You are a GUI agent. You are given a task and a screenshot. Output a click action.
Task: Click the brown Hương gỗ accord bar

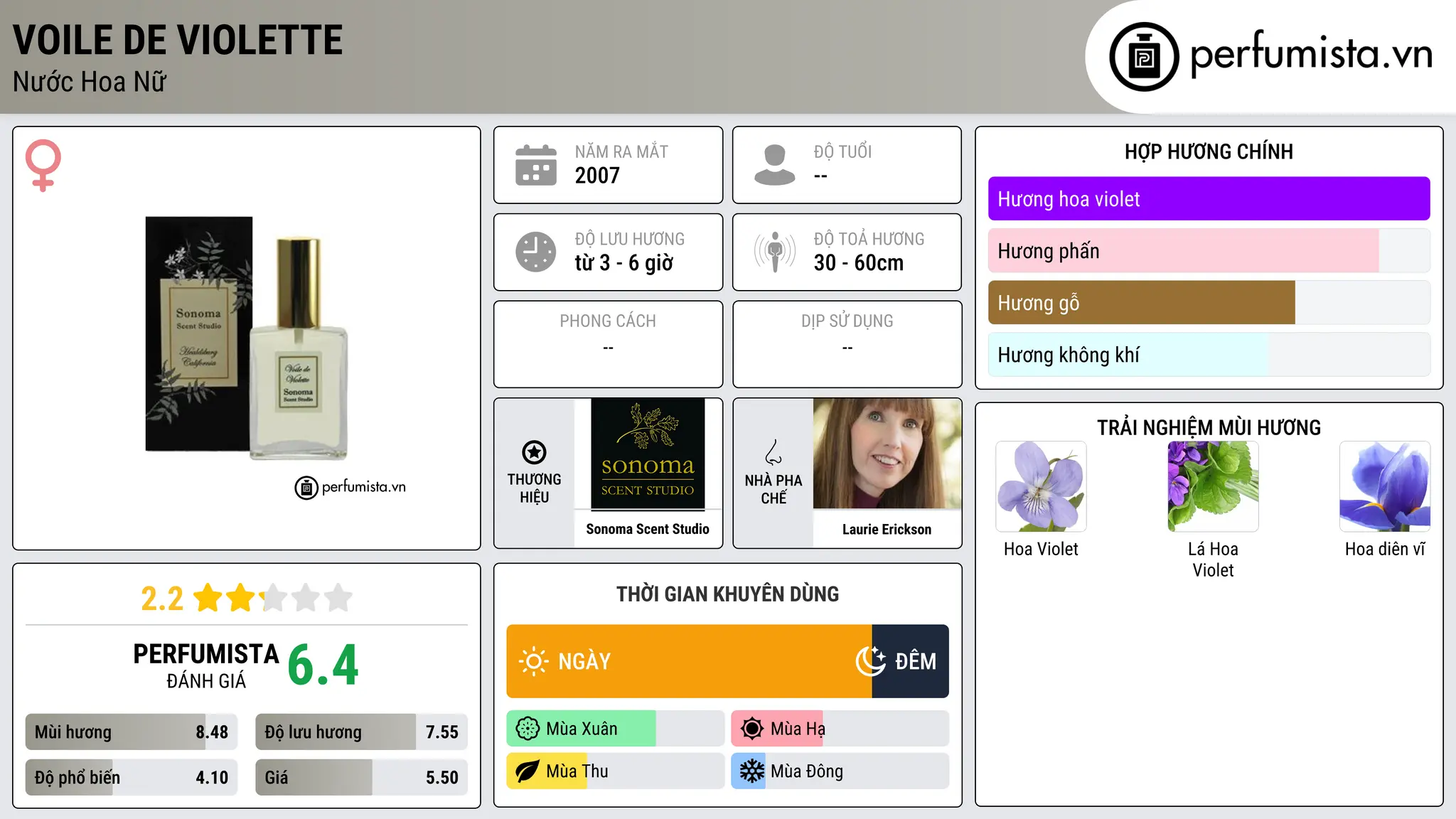pos(1209,303)
